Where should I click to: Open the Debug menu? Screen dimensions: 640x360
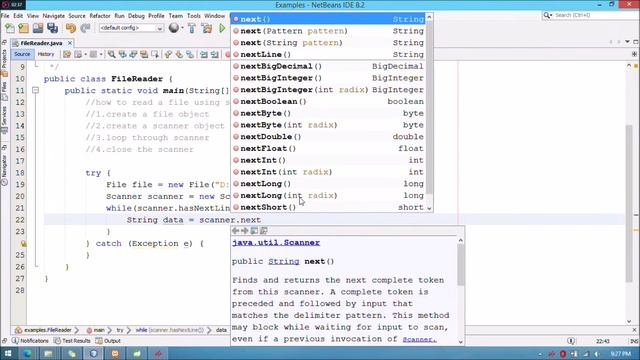[x=136, y=16]
